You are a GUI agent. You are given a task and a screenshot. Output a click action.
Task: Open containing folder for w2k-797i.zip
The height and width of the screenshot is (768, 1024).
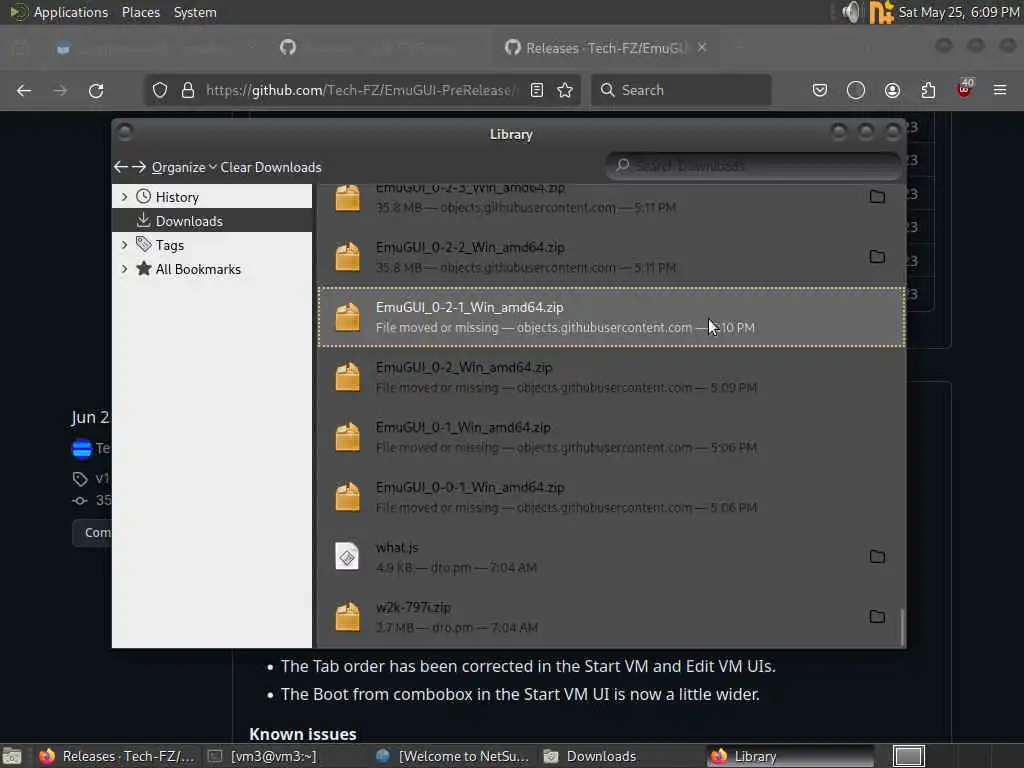point(877,616)
